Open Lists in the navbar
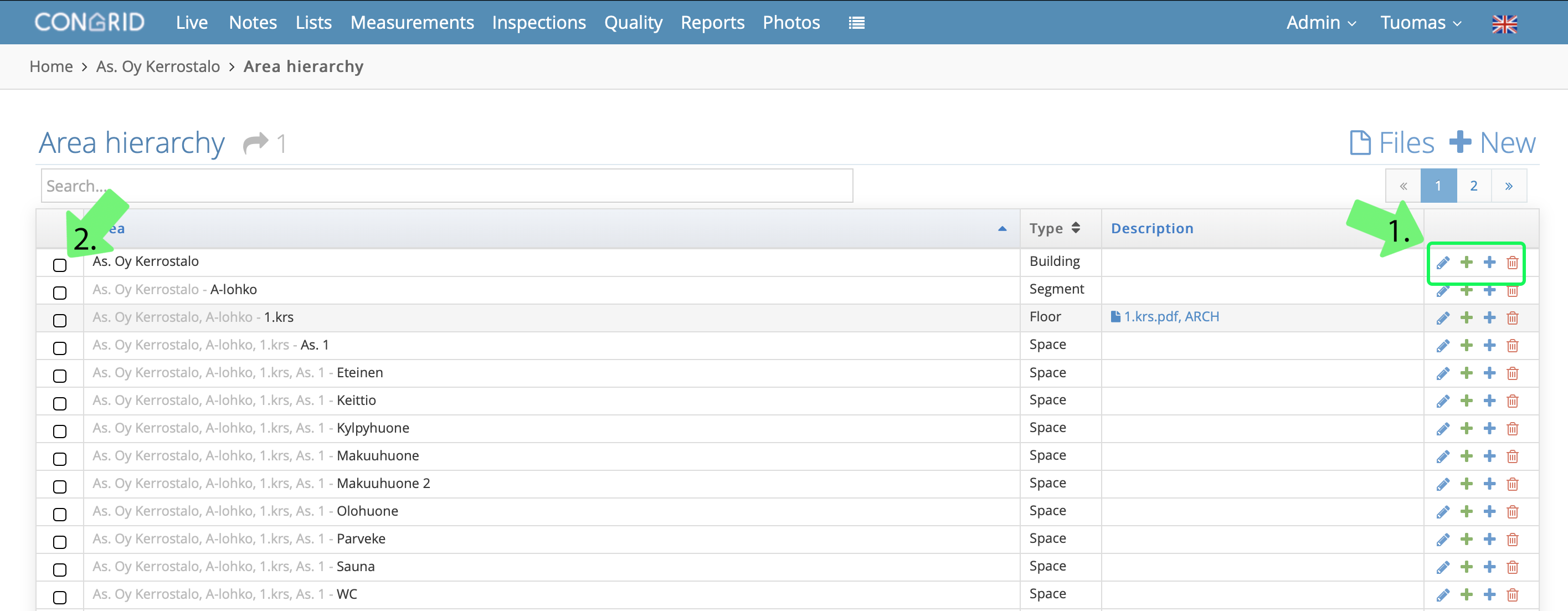 313,23
